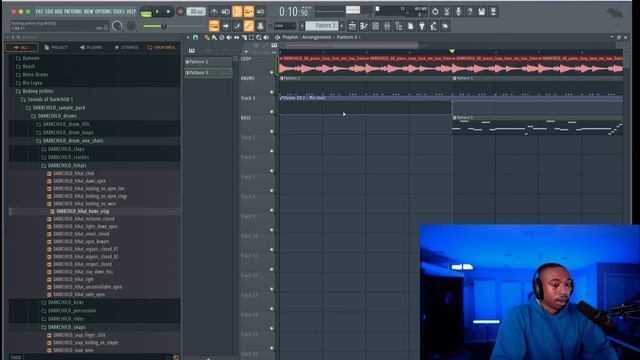
Task: Select Pattern 1 in the pattern picker
Action: pos(208,62)
